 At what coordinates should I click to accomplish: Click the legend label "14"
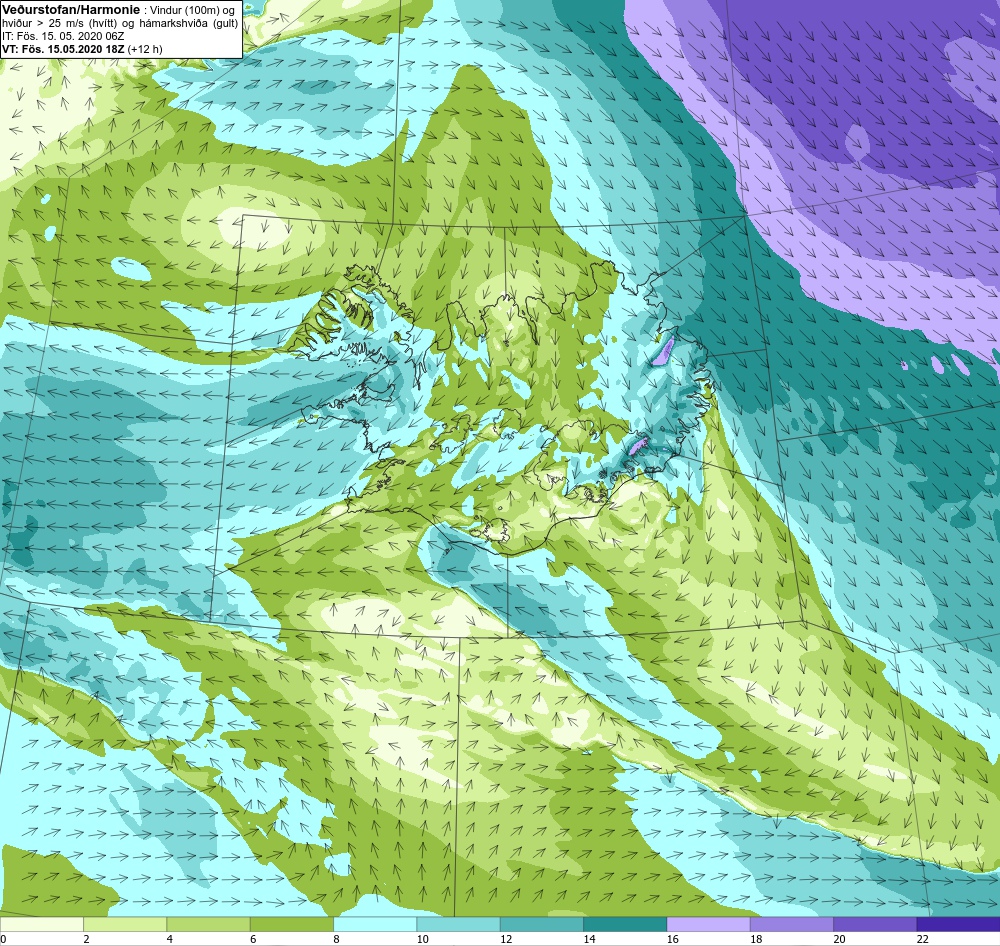tap(589, 939)
